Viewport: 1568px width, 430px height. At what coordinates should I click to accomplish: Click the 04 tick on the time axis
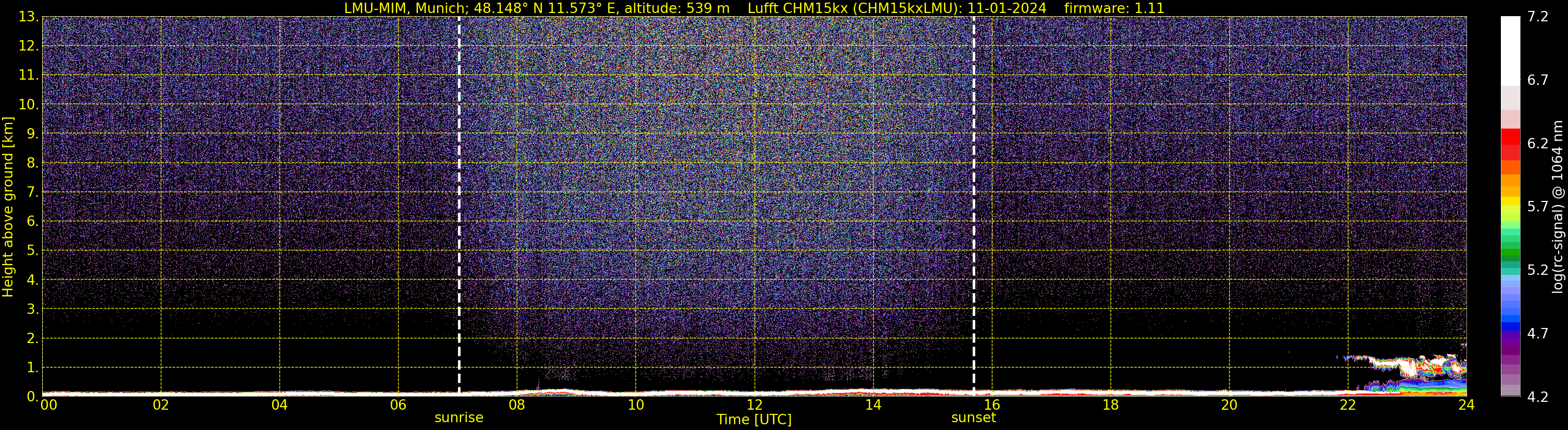pos(279,406)
